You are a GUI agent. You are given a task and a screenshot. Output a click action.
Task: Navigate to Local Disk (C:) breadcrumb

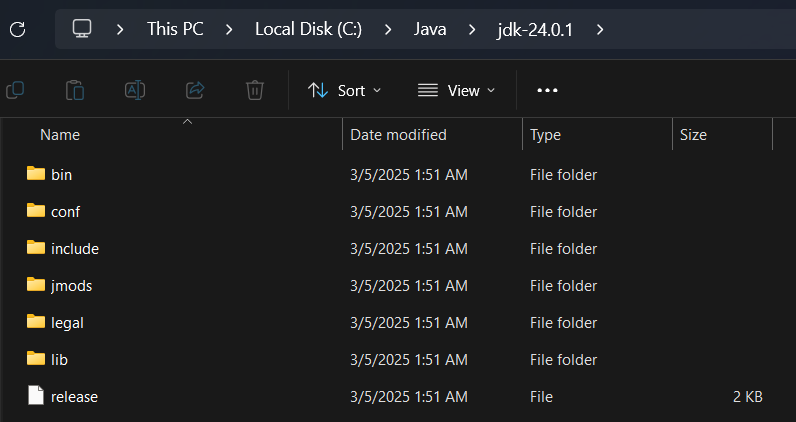tap(309, 29)
